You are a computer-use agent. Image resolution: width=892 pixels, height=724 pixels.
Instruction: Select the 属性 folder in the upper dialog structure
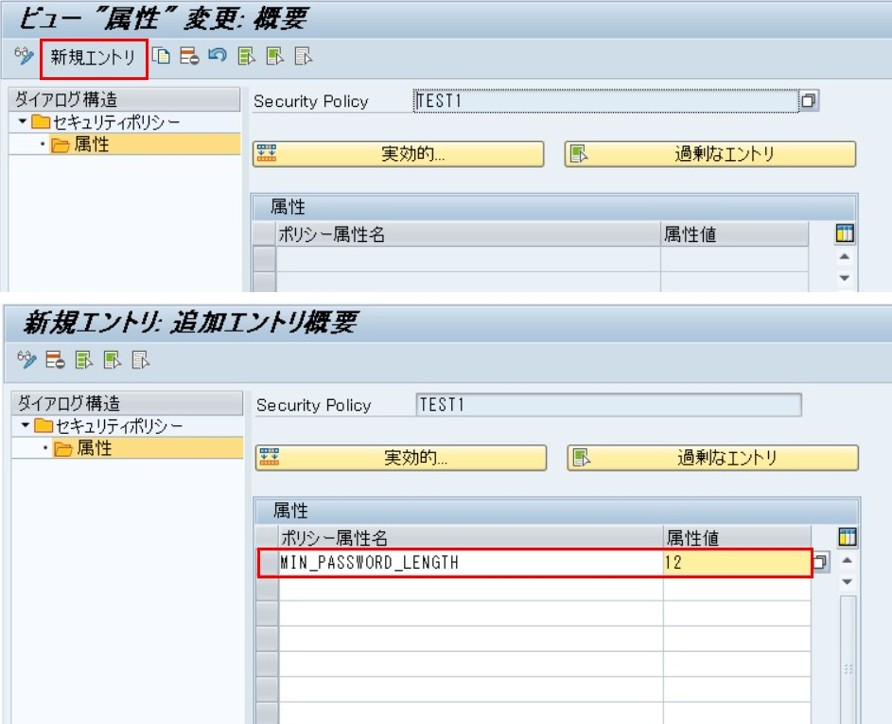pos(92,145)
